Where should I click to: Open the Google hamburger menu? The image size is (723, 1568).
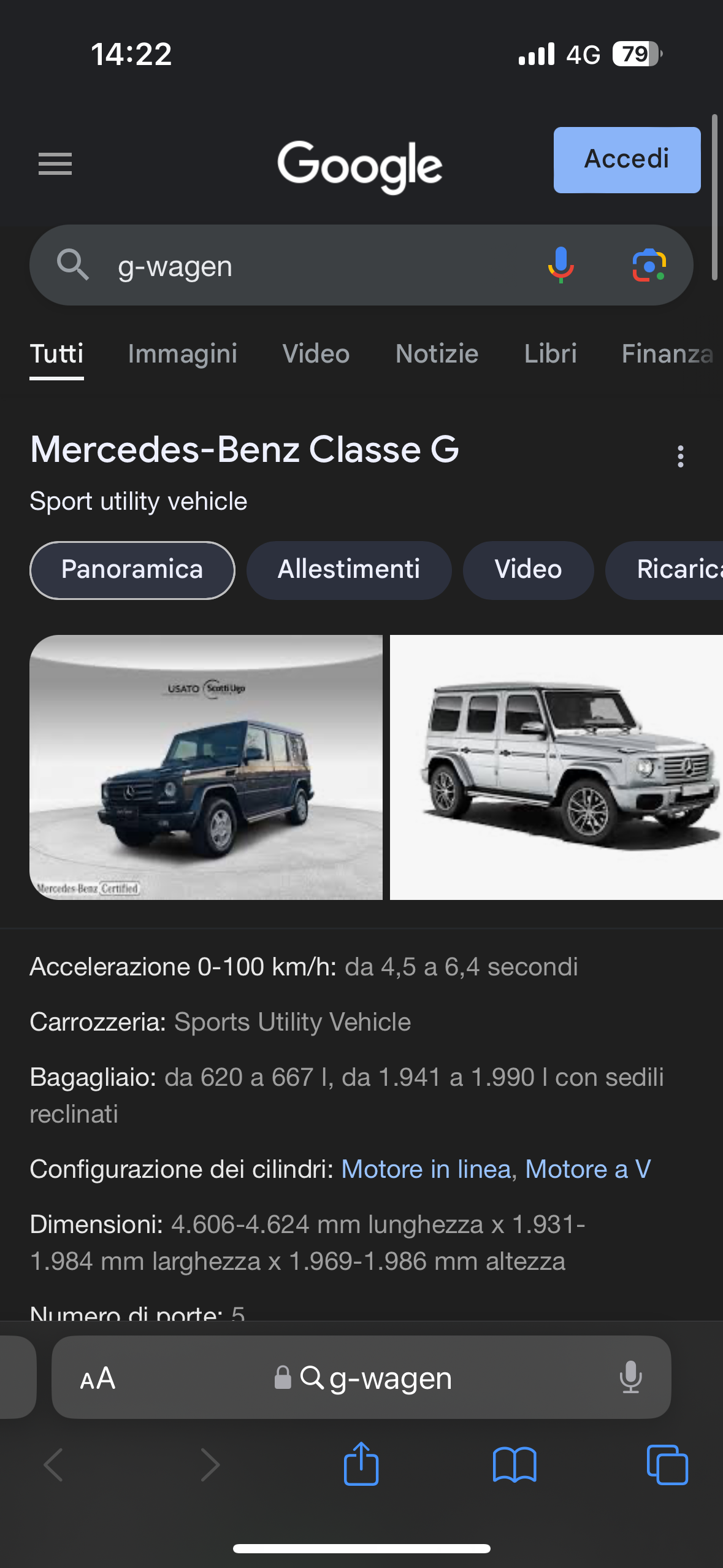[55, 164]
